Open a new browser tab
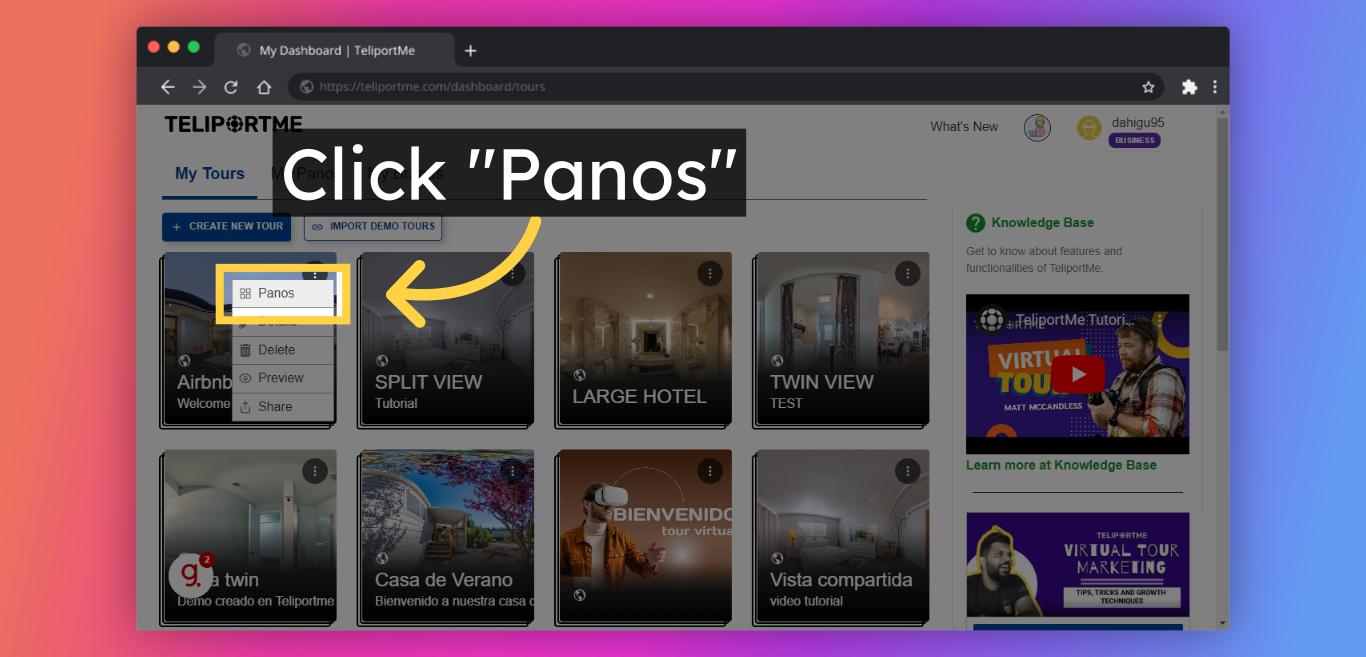 point(471,50)
